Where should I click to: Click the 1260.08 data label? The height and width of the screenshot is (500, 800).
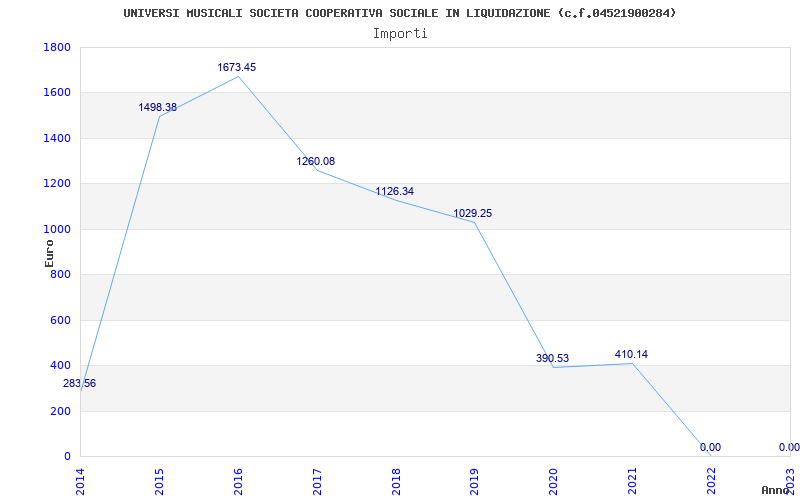pyautogui.click(x=316, y=161)
